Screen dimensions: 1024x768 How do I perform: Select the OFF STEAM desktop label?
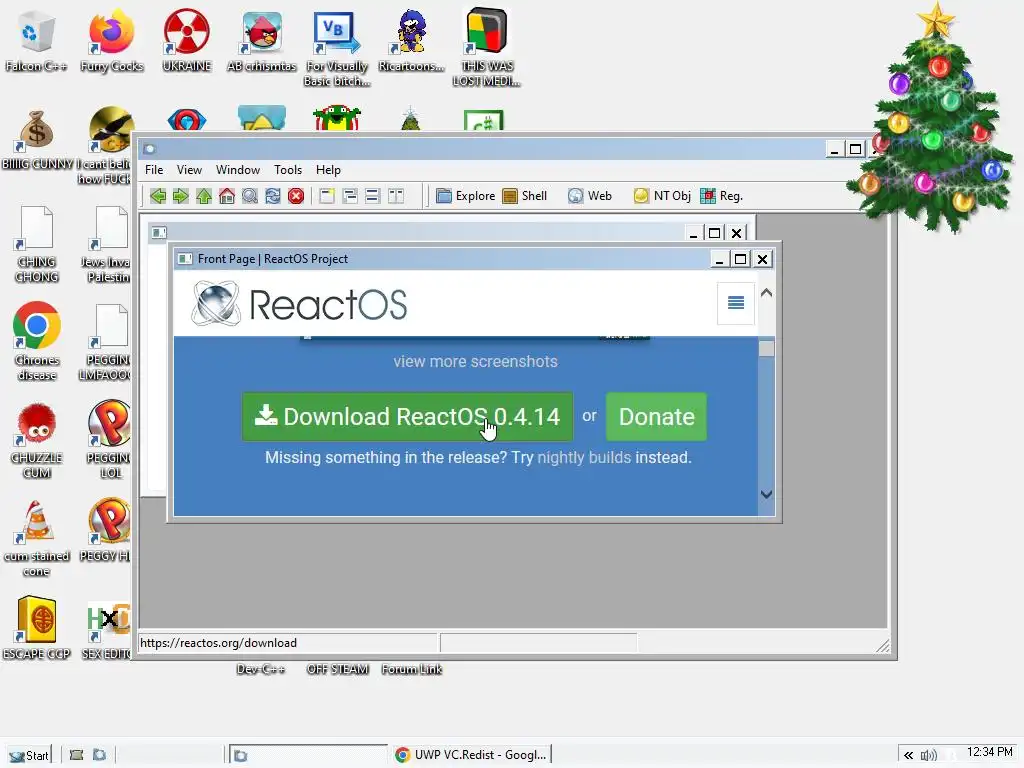click(338, 669)
